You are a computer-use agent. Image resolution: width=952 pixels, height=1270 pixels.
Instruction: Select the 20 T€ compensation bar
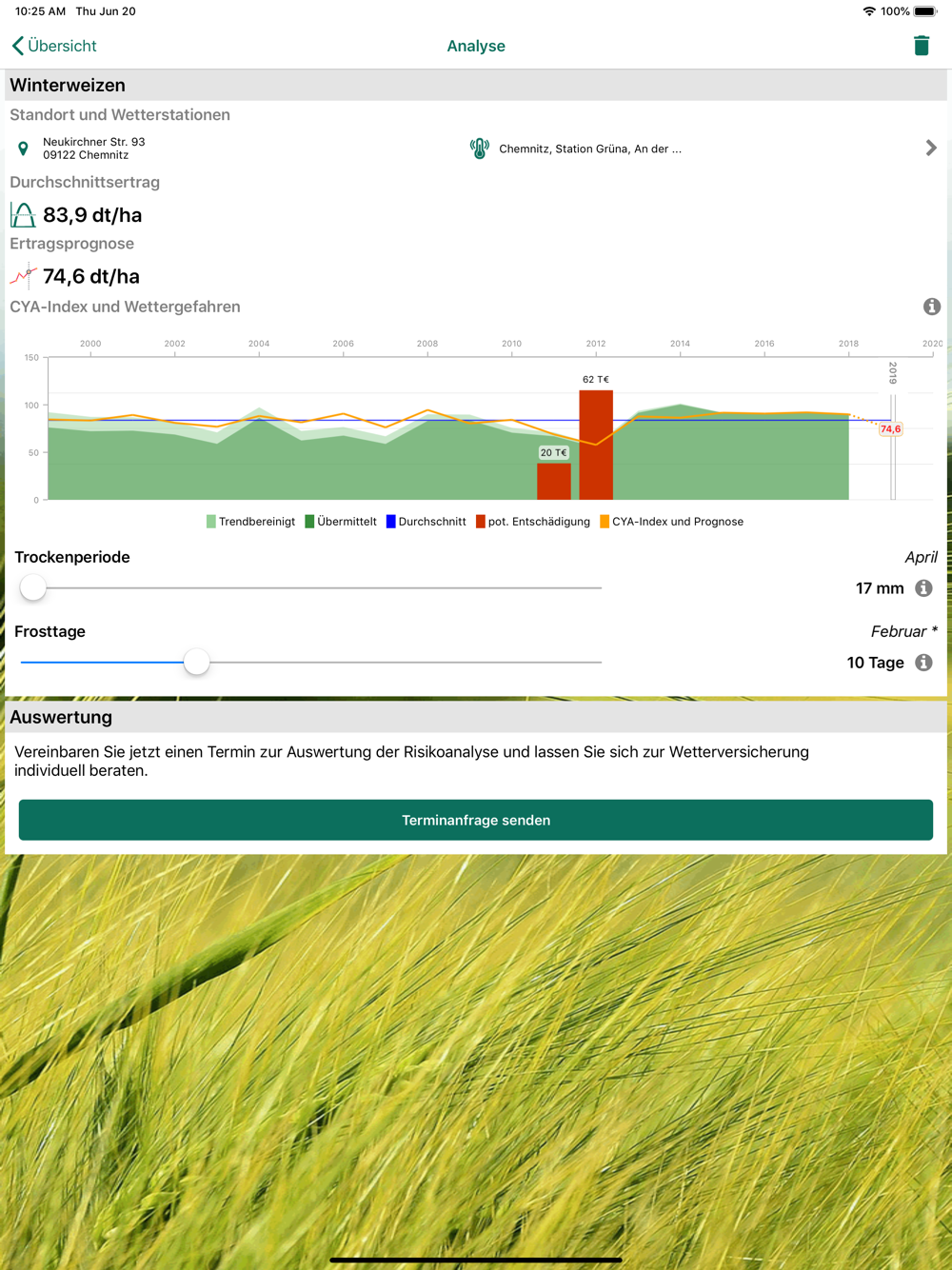coord(554,481)
